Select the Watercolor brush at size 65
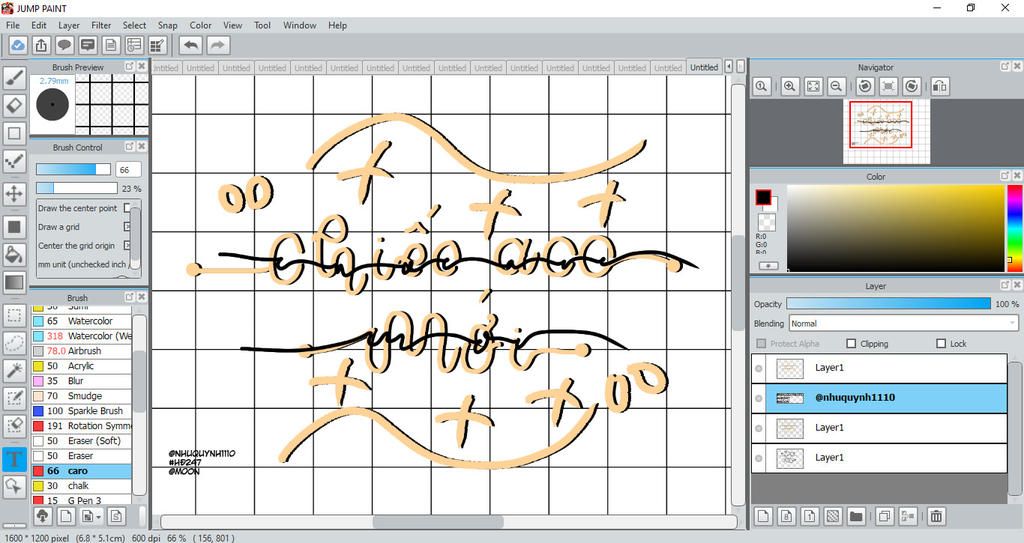Screen dimensions: 1024x543 coord(82,321)
